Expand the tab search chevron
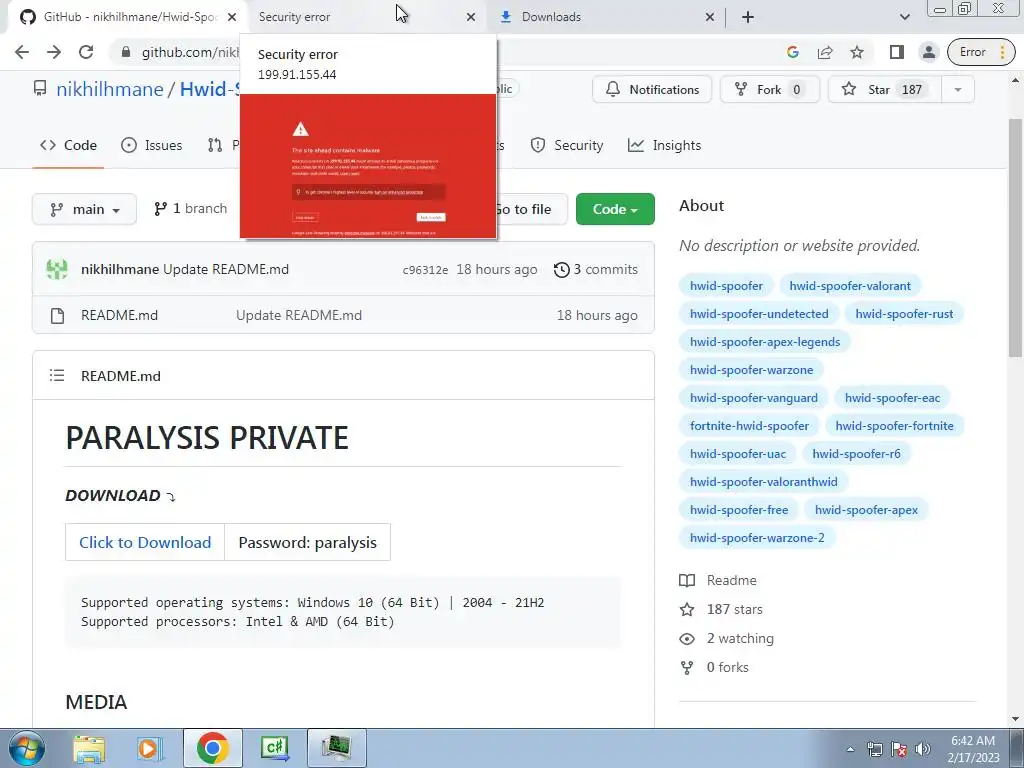 point(904,17)
